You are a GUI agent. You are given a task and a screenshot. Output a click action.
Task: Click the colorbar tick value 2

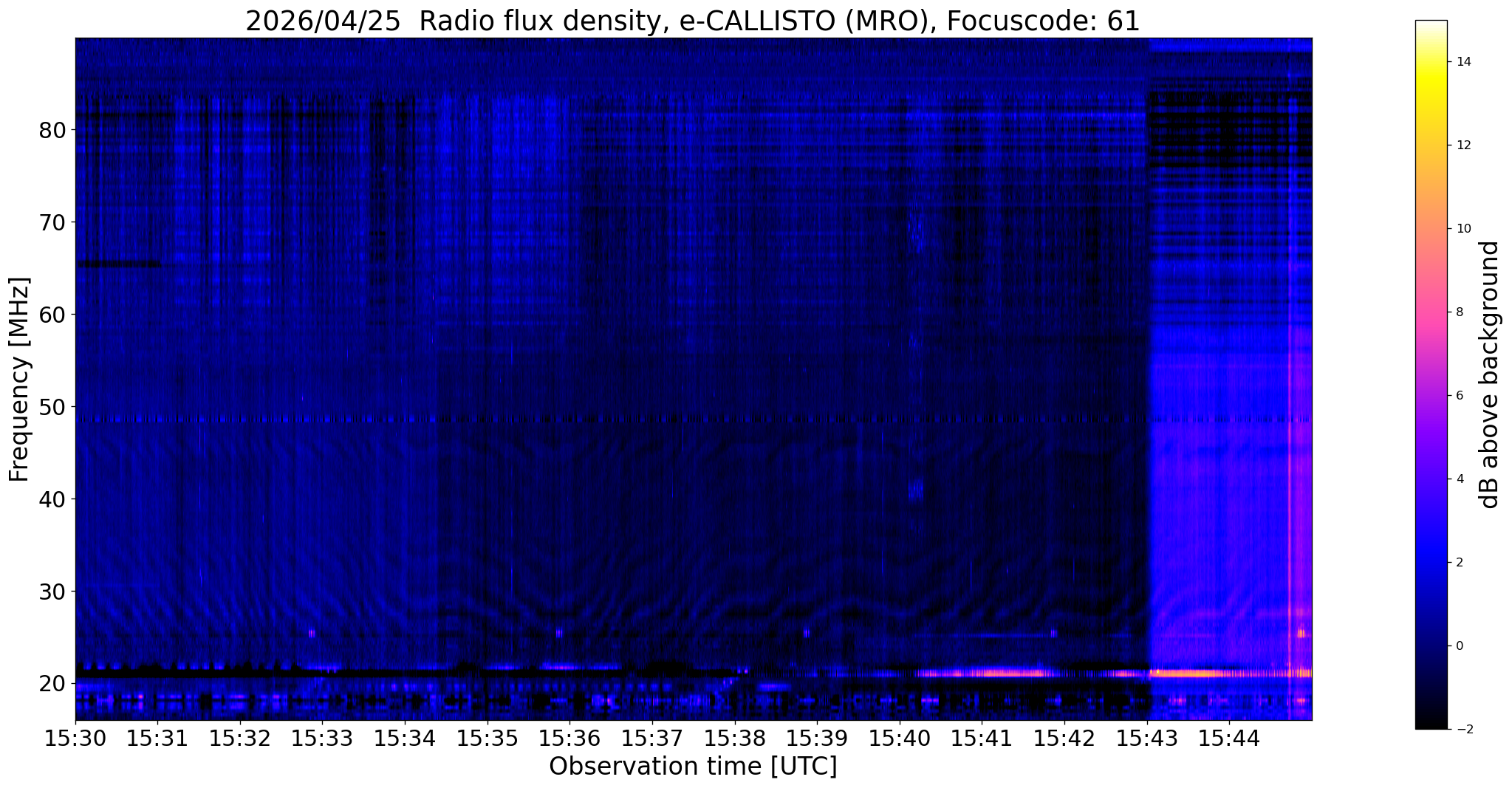(x=1460, y=562)
